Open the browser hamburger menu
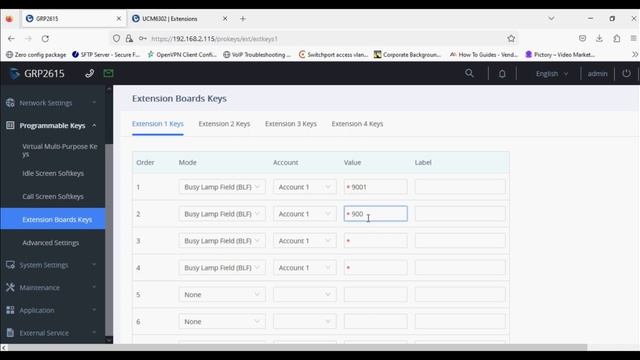The image size is (640, 360). (x=633, y=38)
